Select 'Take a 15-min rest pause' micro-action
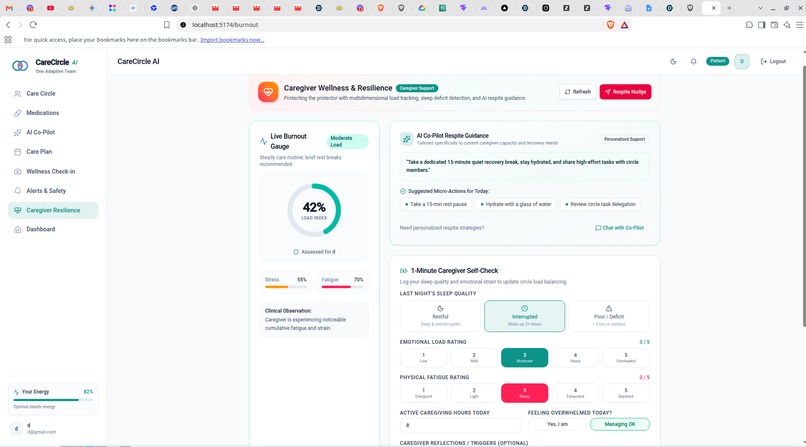 point(436,204)
